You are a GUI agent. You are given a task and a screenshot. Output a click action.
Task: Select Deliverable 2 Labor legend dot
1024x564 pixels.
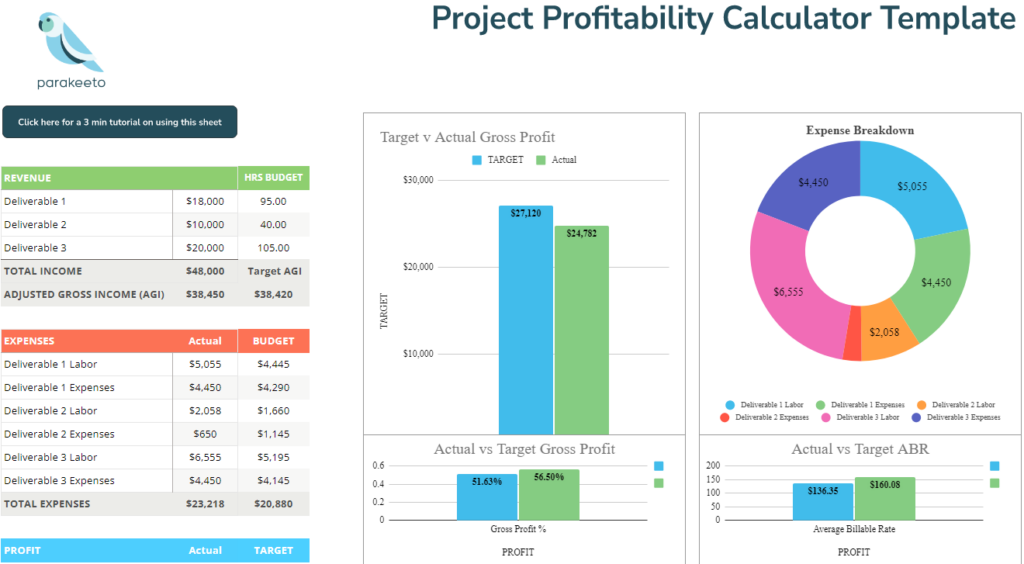click(x=920, y=405)
